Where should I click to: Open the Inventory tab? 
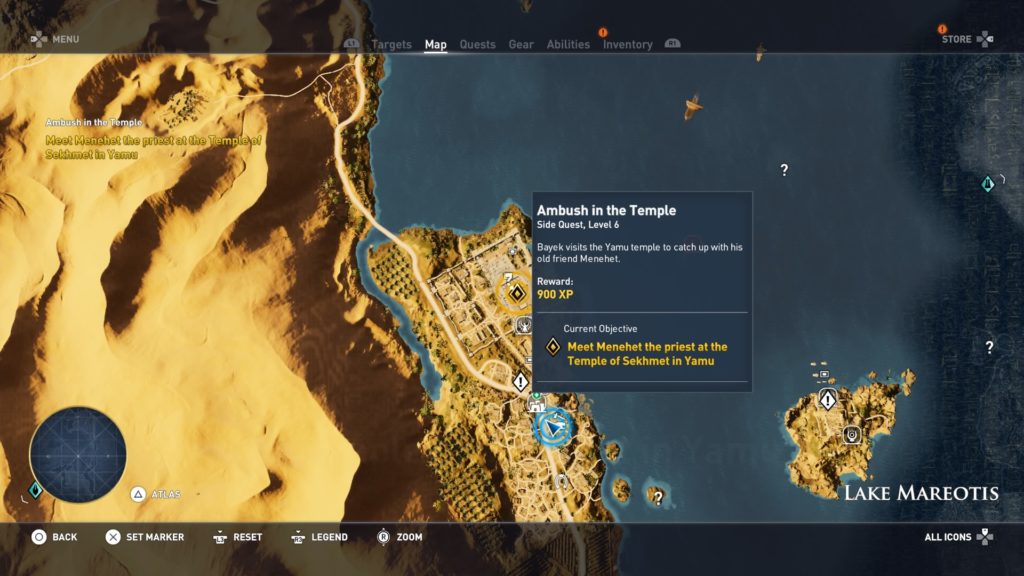coord(628,44)
